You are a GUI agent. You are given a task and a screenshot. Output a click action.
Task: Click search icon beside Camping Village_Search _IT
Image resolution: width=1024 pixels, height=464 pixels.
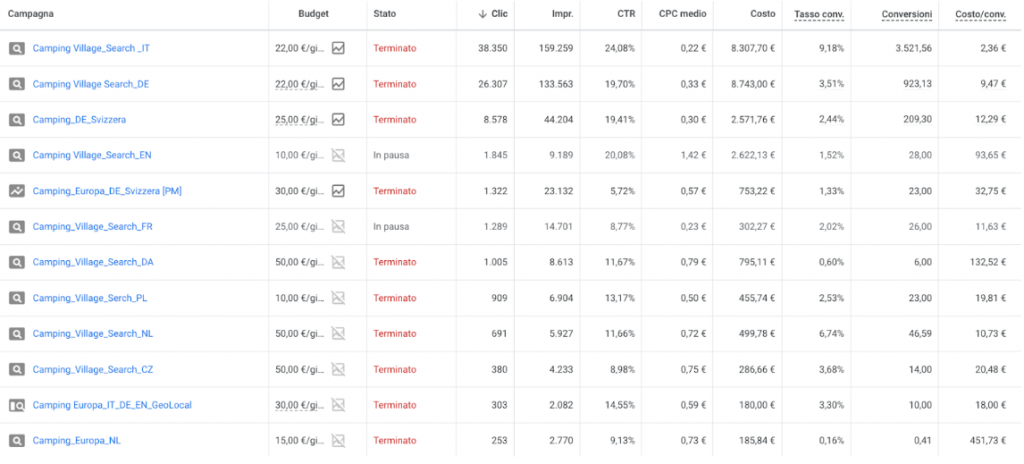tap(17, 48)
